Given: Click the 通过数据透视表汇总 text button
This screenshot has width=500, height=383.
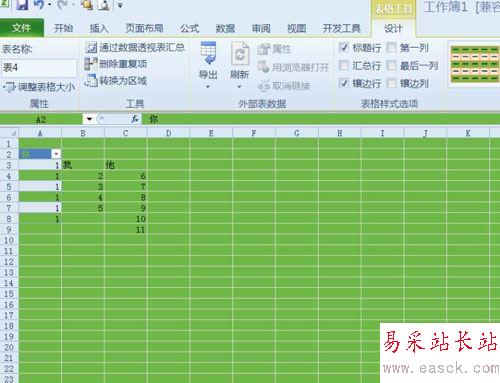Looking at the screenshot, I should 142,48.
